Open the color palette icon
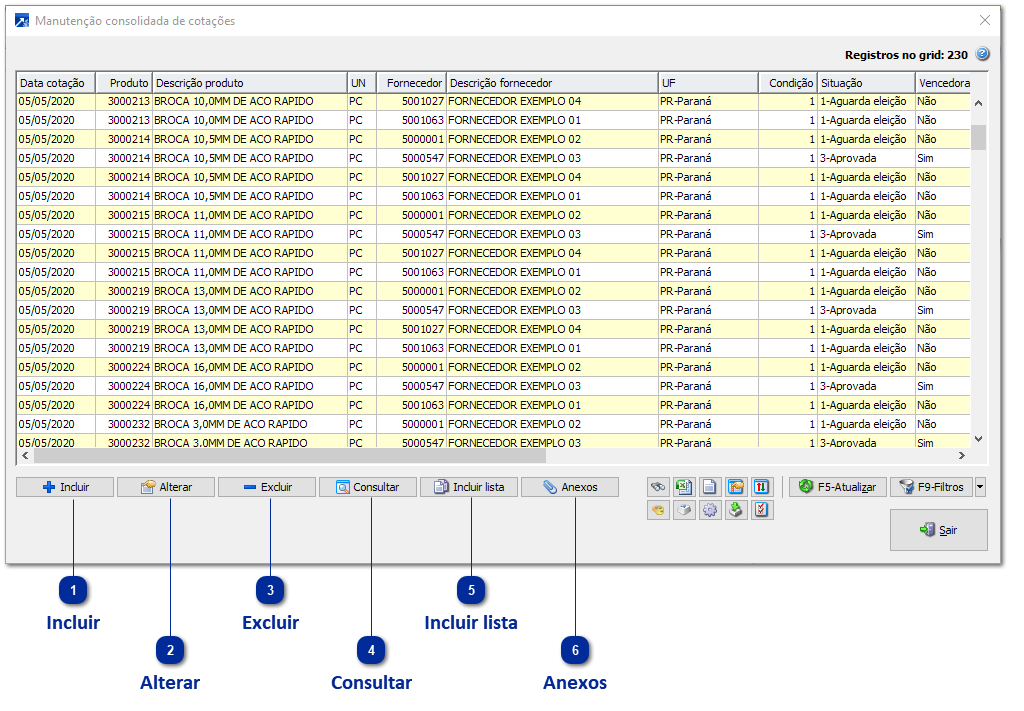This screenshot has width=1024, height=711. pyautogui.click(x=658, y=510)
